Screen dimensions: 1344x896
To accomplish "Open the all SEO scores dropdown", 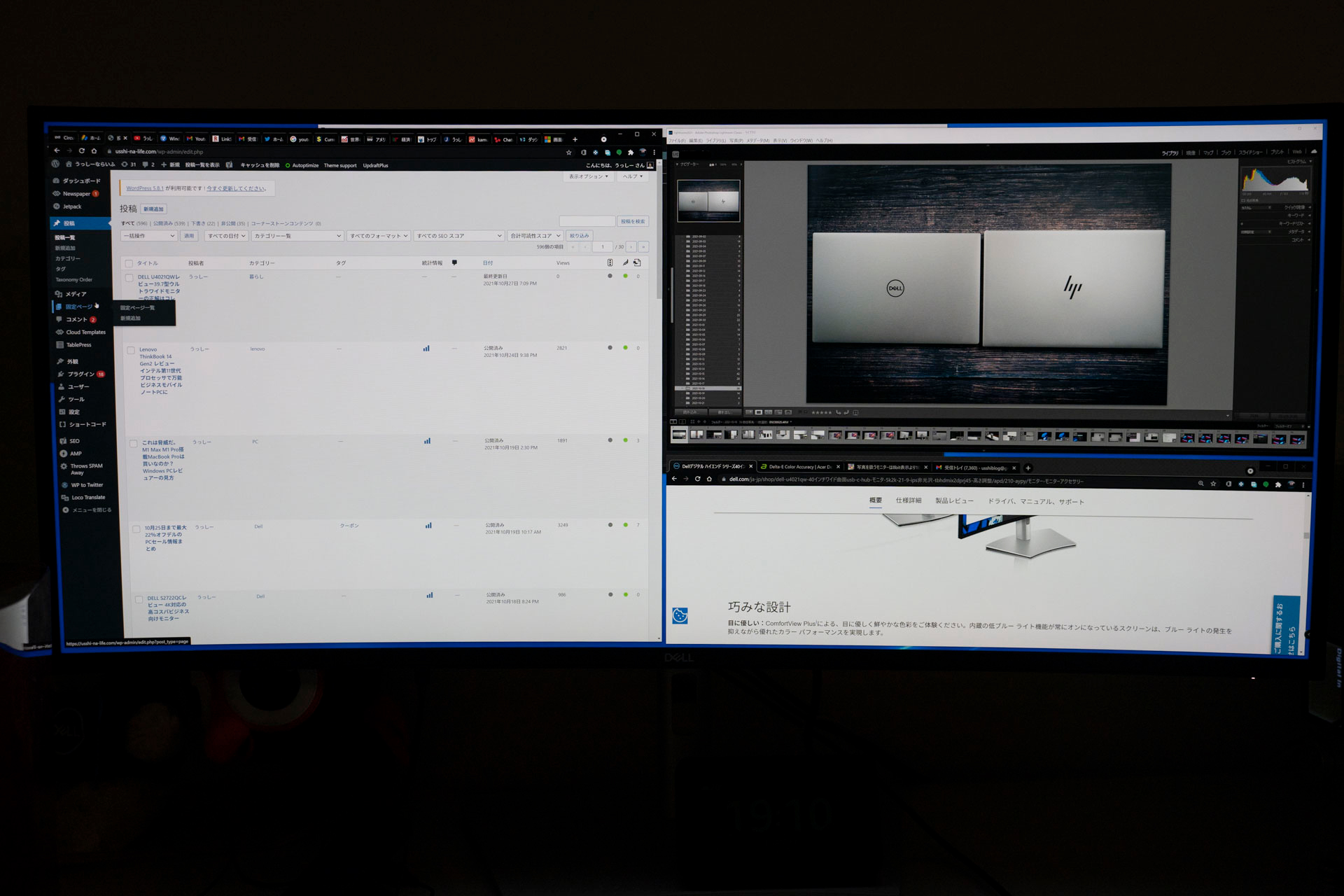I will click(x=458, y=236).
